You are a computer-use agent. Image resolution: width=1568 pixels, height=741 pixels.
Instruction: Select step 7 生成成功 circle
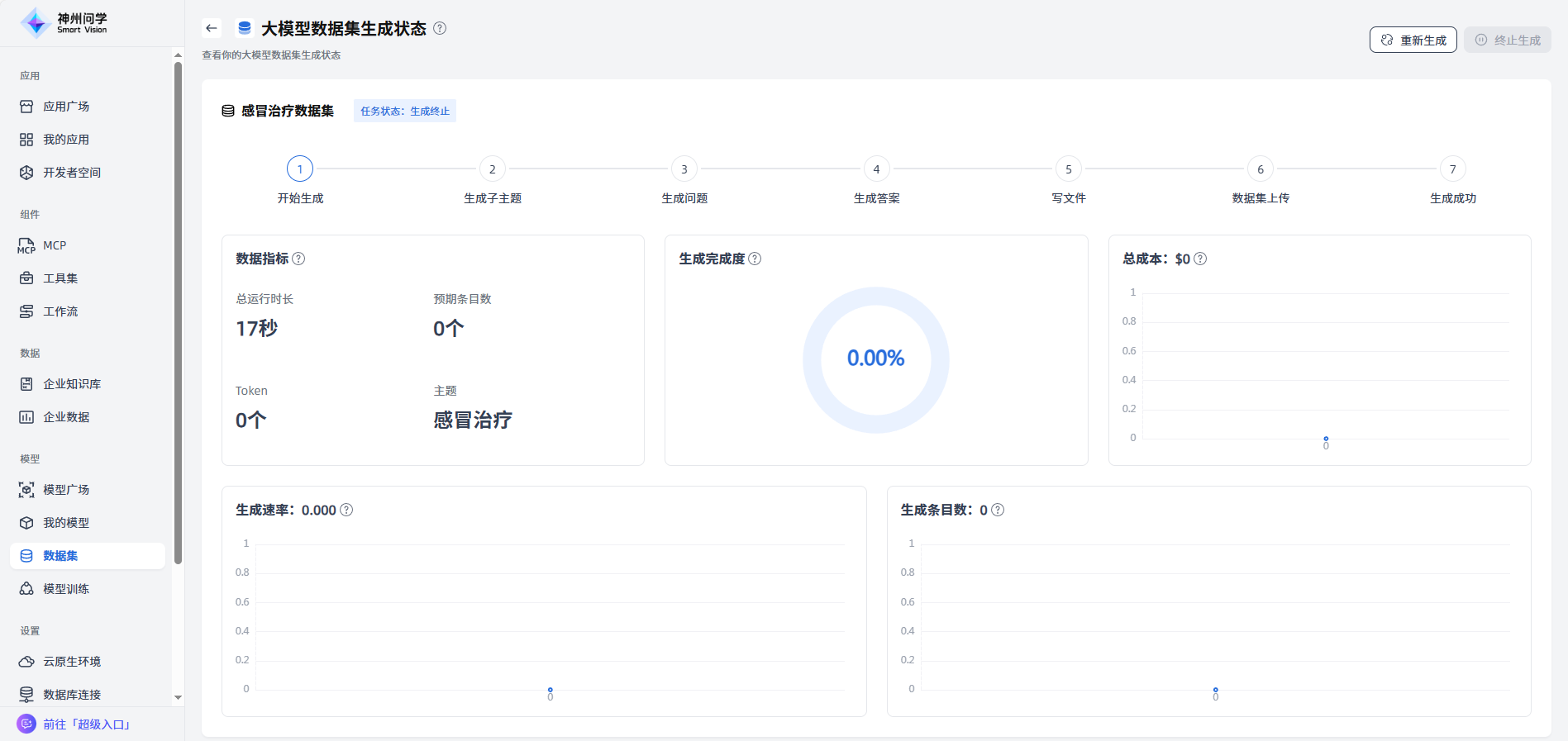pos(1452,169)
